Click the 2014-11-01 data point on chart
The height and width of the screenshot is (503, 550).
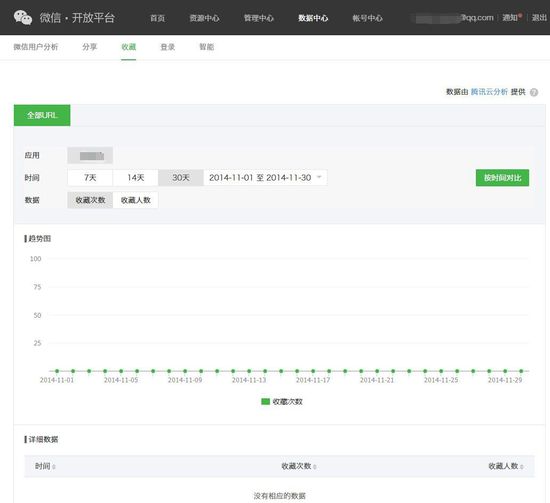click(x=57, y=371)
